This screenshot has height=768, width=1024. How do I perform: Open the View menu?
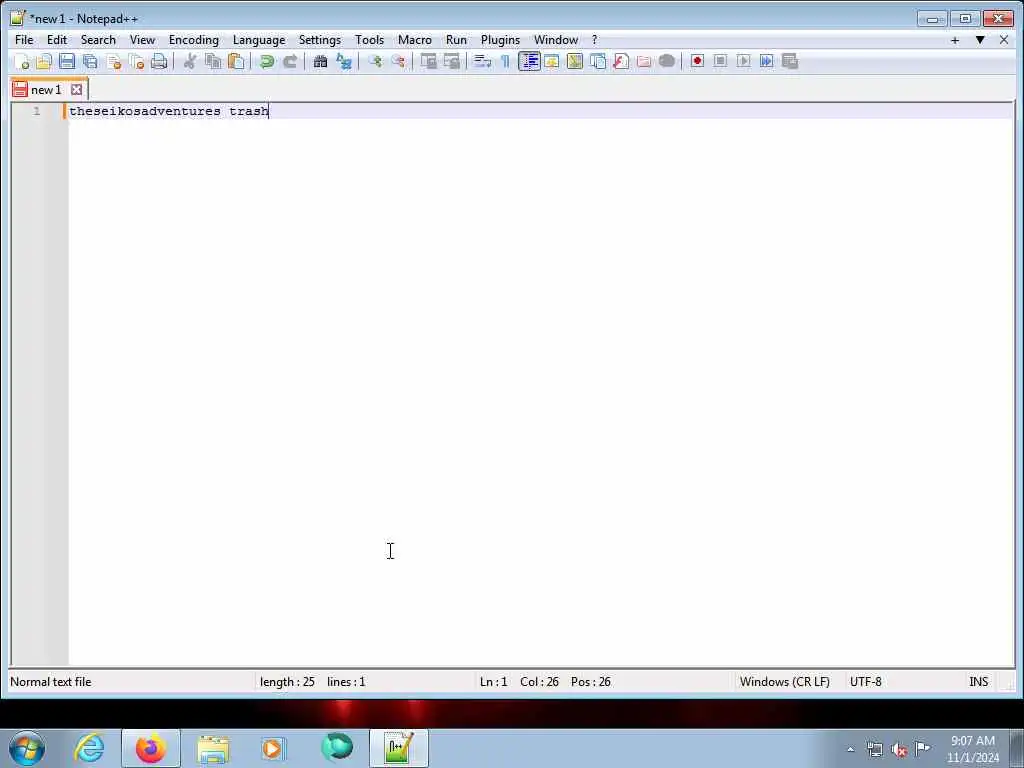pos(142,40)
